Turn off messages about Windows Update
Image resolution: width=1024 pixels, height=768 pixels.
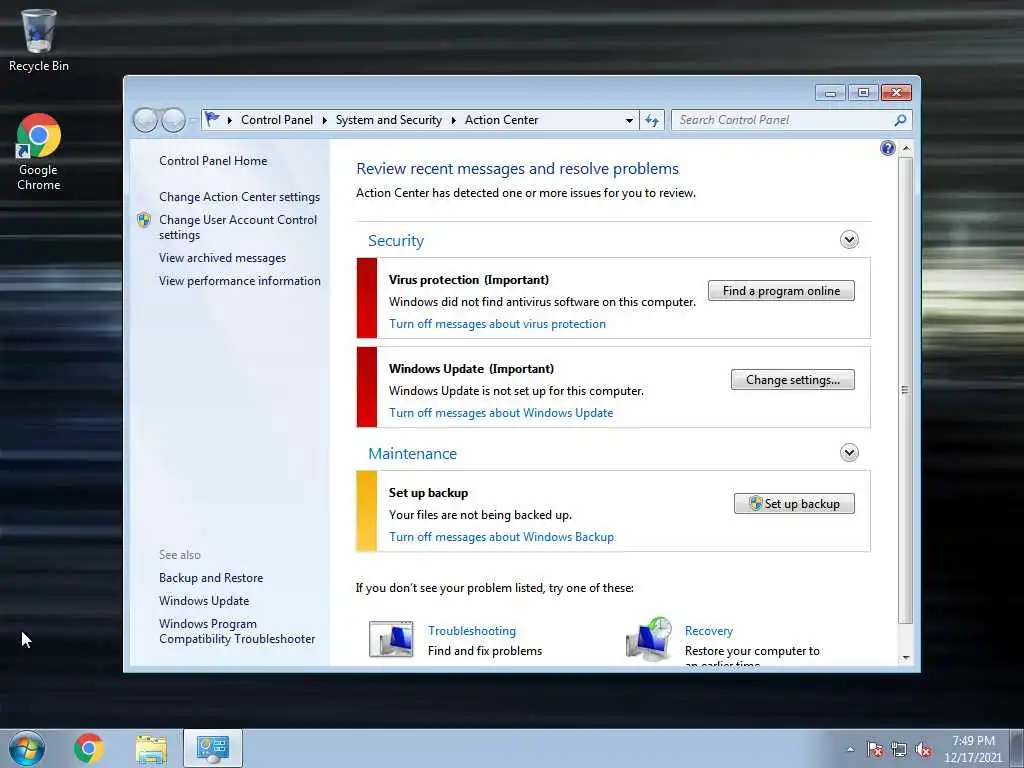coord(501,413)
